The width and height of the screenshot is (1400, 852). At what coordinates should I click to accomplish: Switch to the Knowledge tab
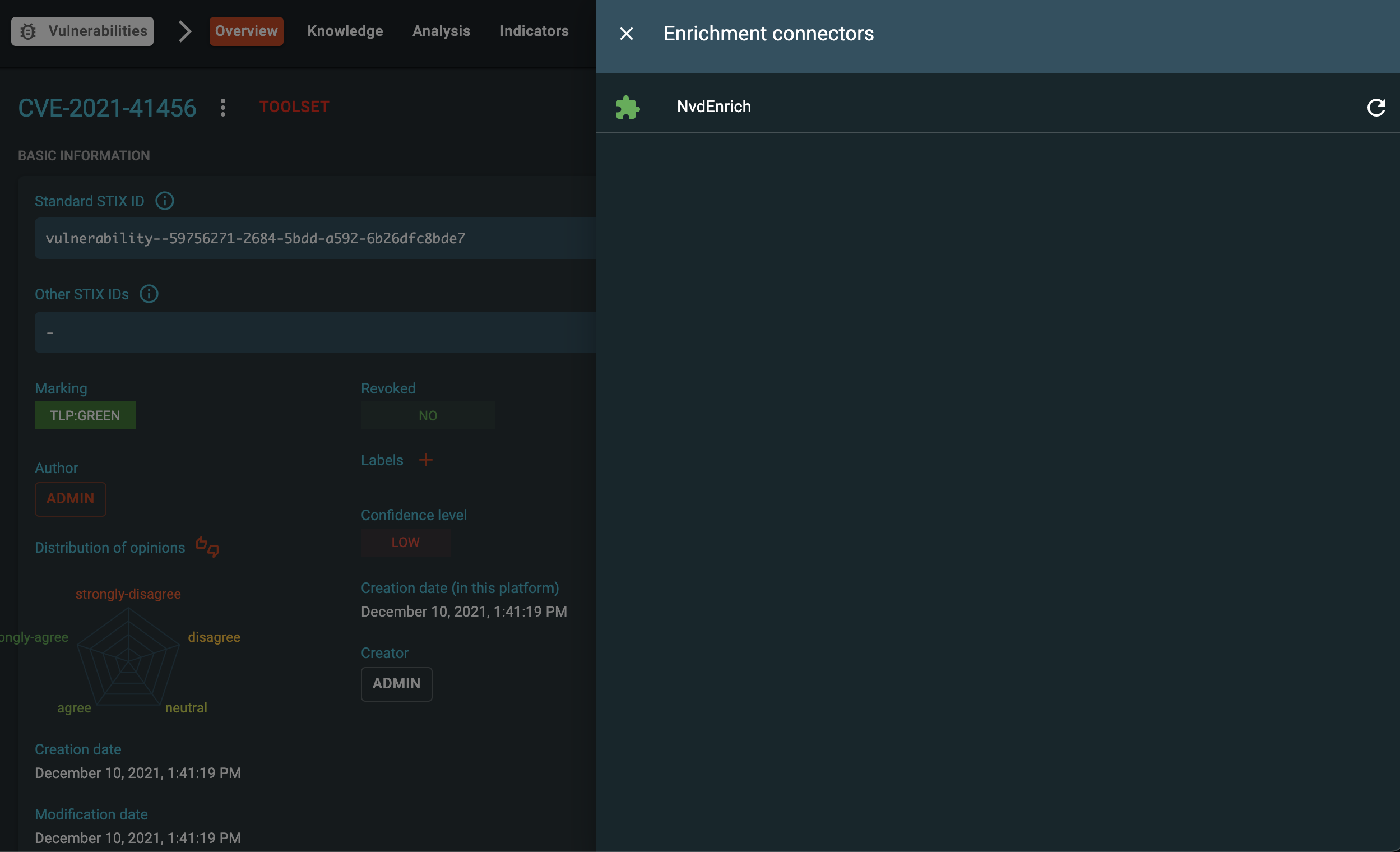pyautogui.click(x=345, y=31)
